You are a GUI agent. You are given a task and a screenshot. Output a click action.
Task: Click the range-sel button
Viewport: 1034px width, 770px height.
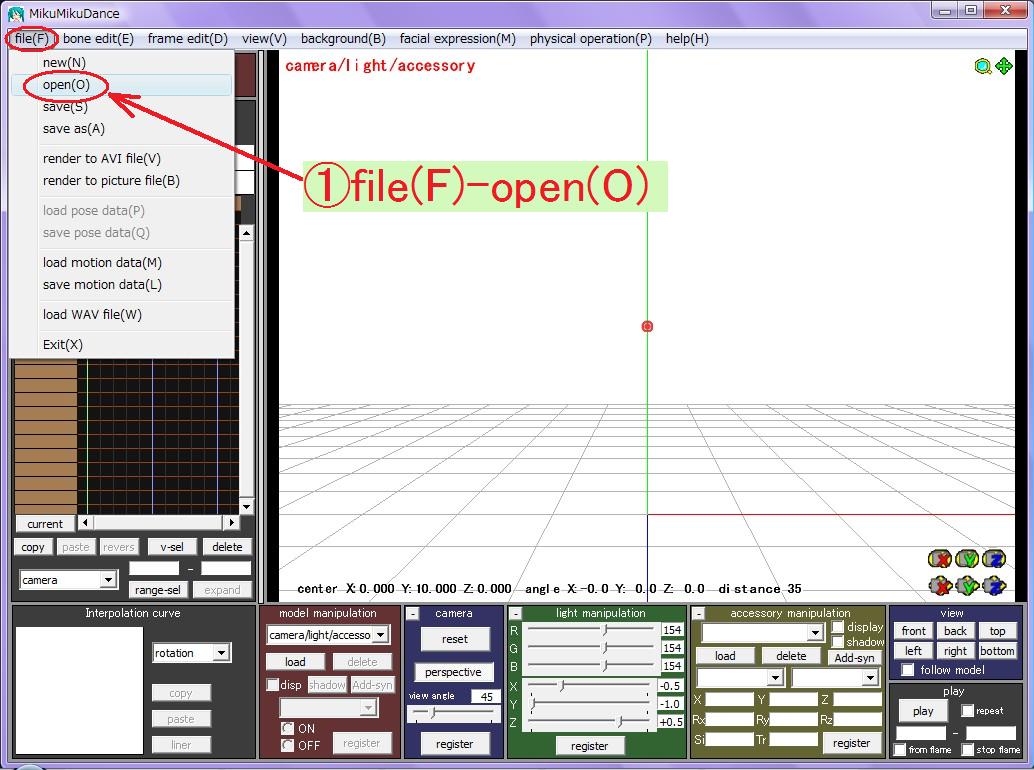[158, 590]
